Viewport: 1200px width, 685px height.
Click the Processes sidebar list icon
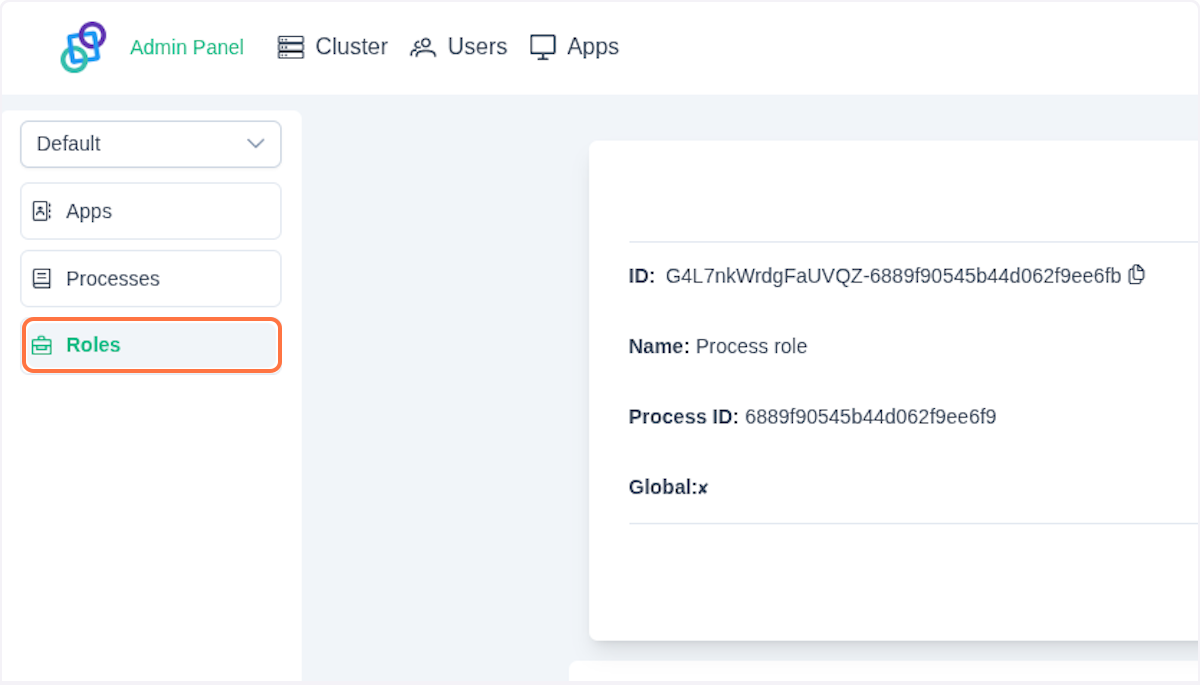(x=42, y=279)
